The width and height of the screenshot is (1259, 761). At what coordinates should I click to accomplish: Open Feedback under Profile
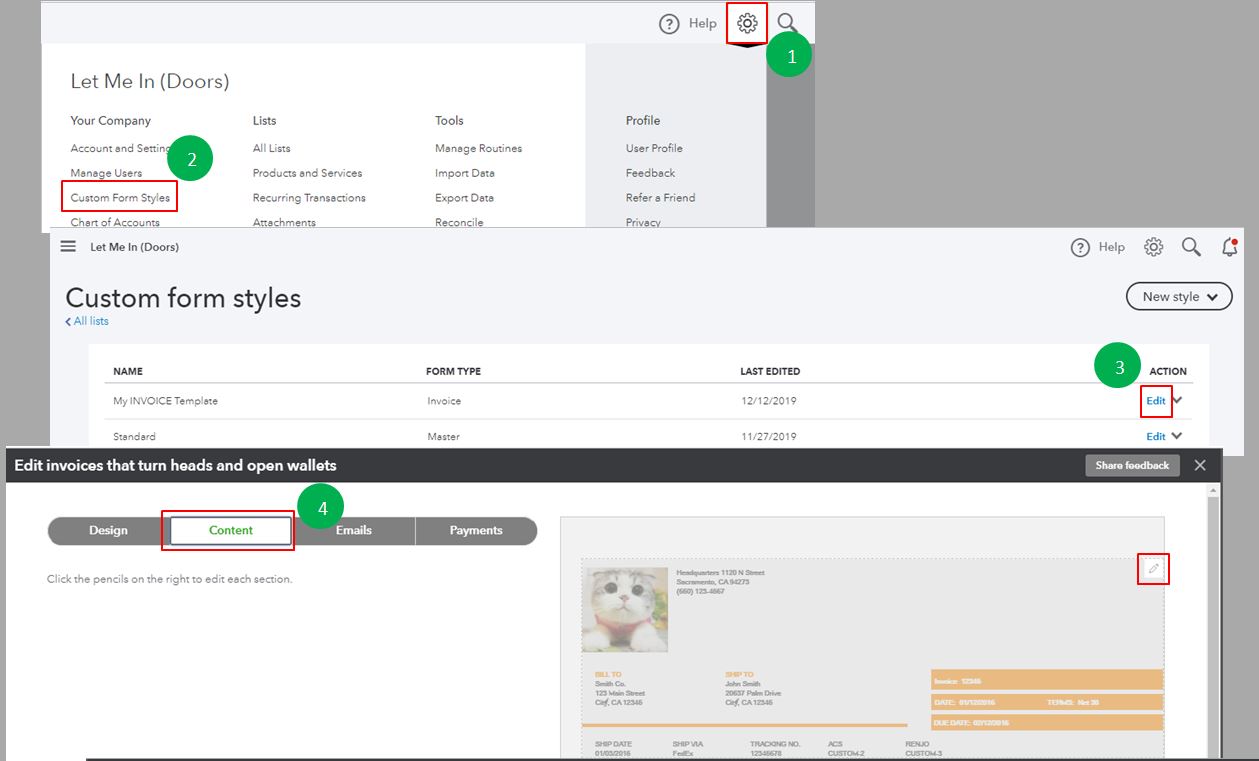[650, 173]
